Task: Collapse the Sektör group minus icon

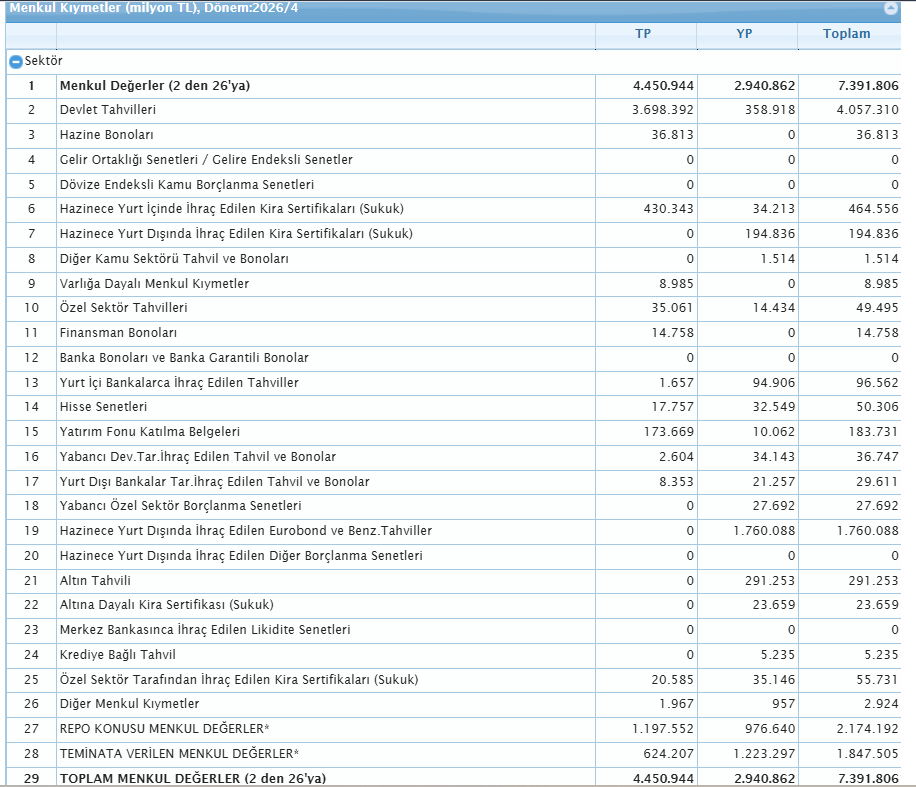Action: 16,61
